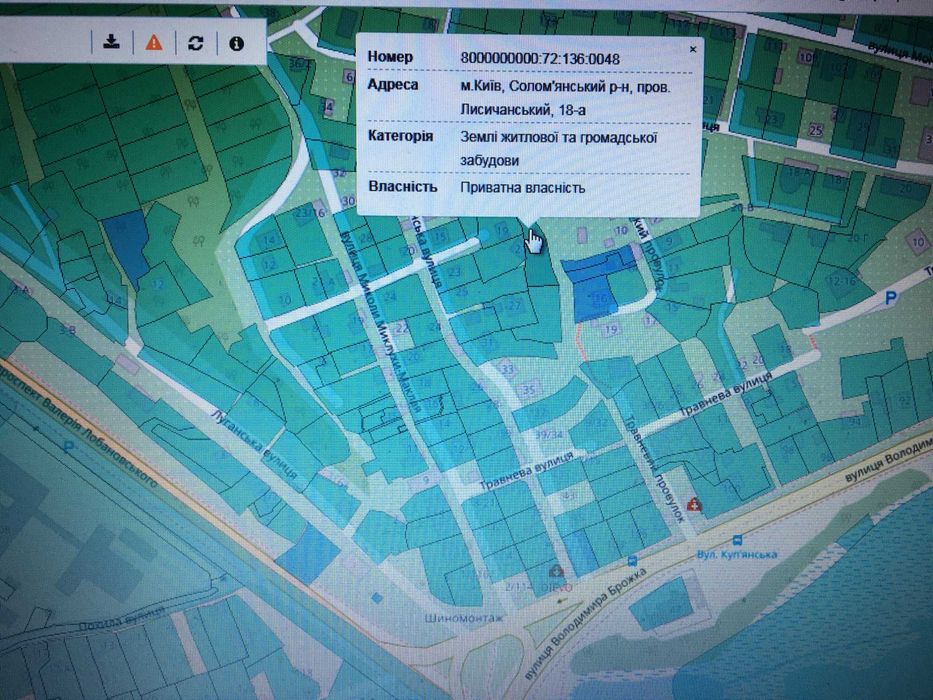Click the parcel numbered 33
Viewport: 933px width, 700px height.
coord(508,369)
